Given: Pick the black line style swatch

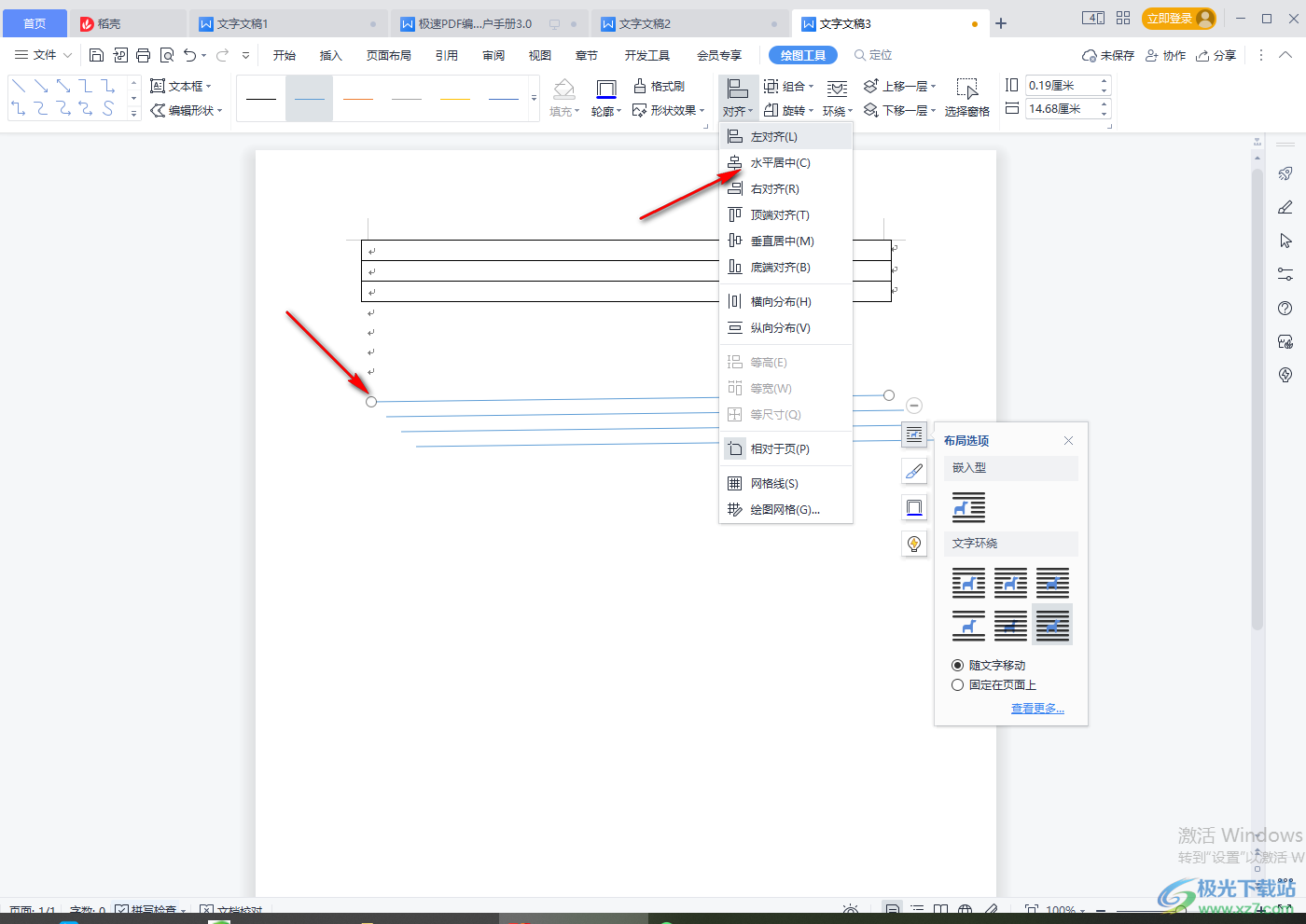Looking at the screenshot, I should tap(261, 98).
